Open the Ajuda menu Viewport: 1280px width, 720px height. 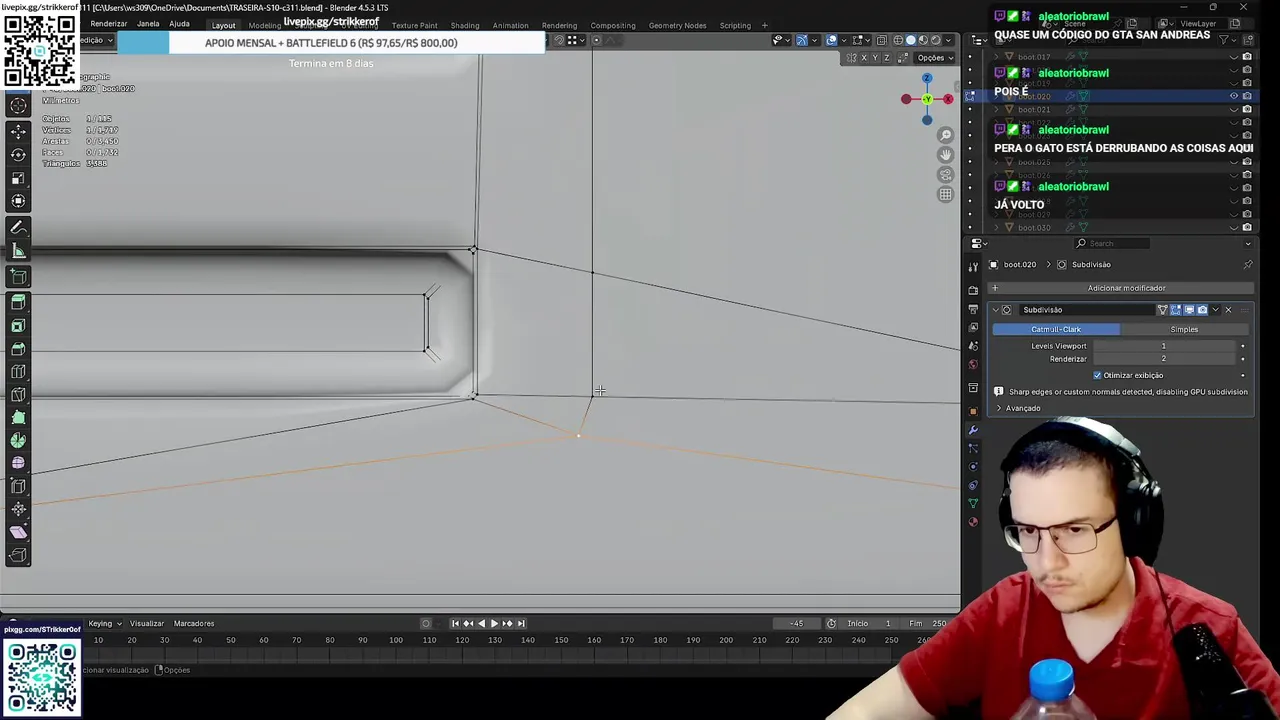pos(179,24)
